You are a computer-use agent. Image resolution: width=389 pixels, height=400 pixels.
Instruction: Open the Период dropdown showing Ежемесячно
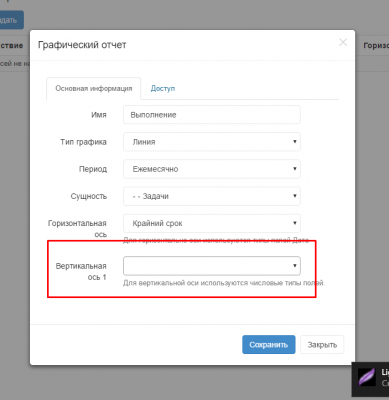[x=212, y=169]
